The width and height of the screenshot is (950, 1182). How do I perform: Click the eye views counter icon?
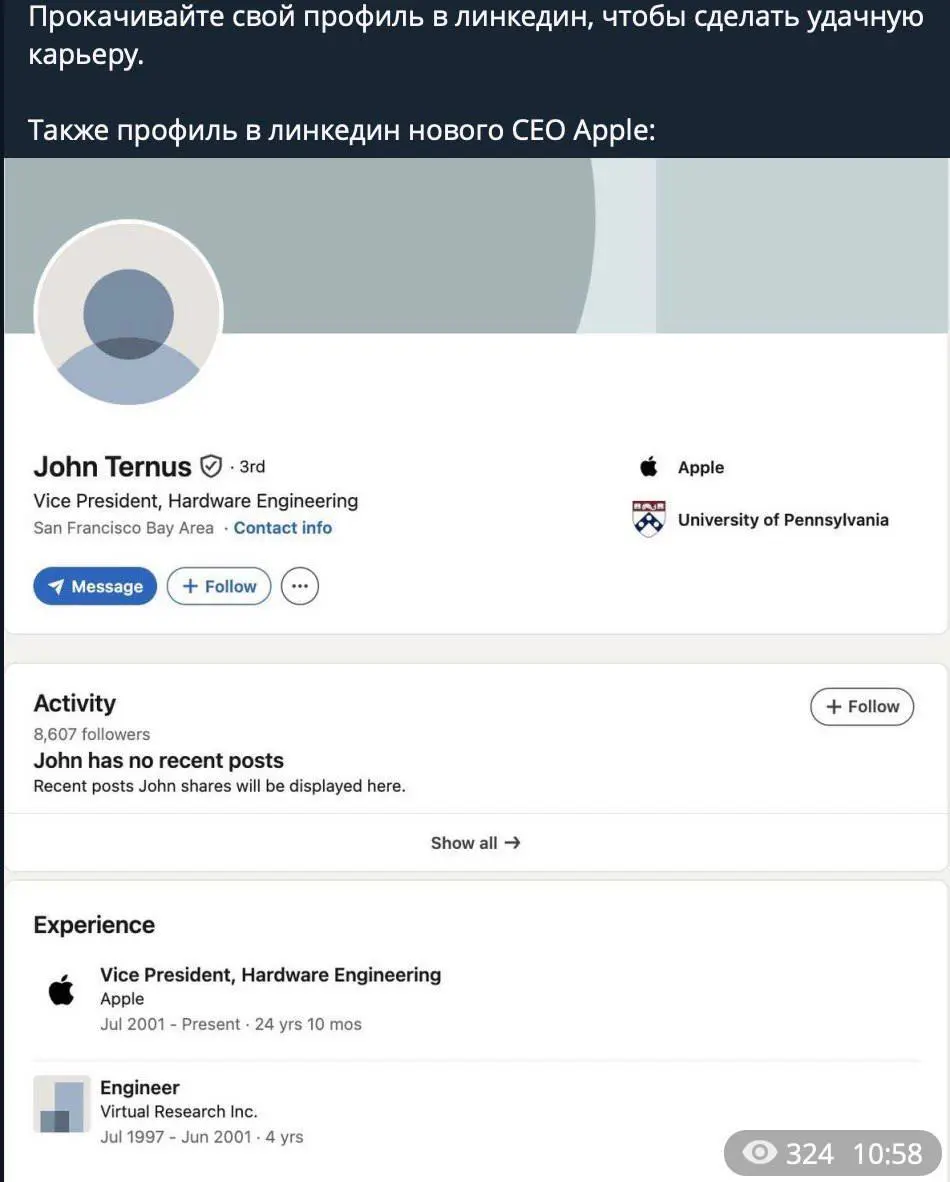[x=760, y=1152]
